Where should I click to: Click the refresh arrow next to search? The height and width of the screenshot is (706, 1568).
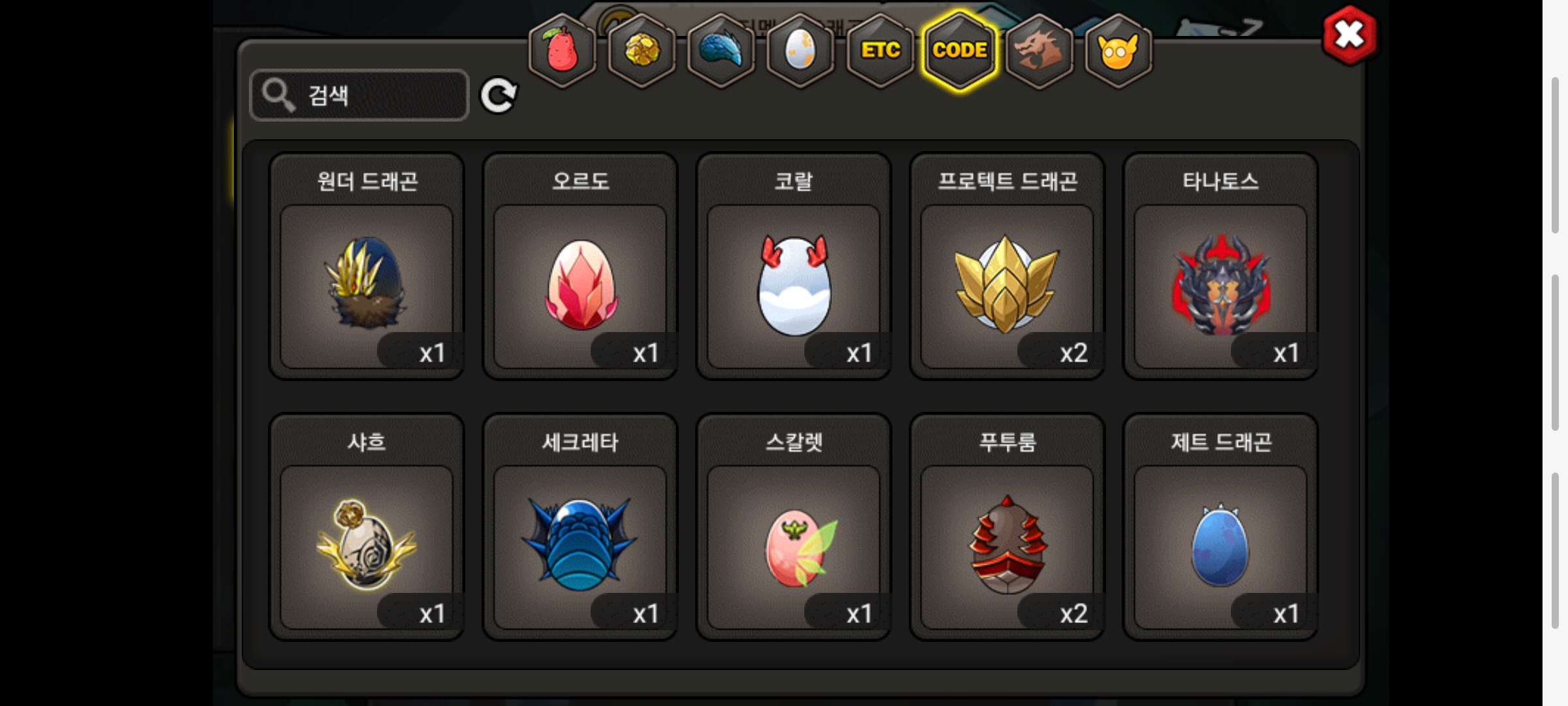tap(498, 96)
